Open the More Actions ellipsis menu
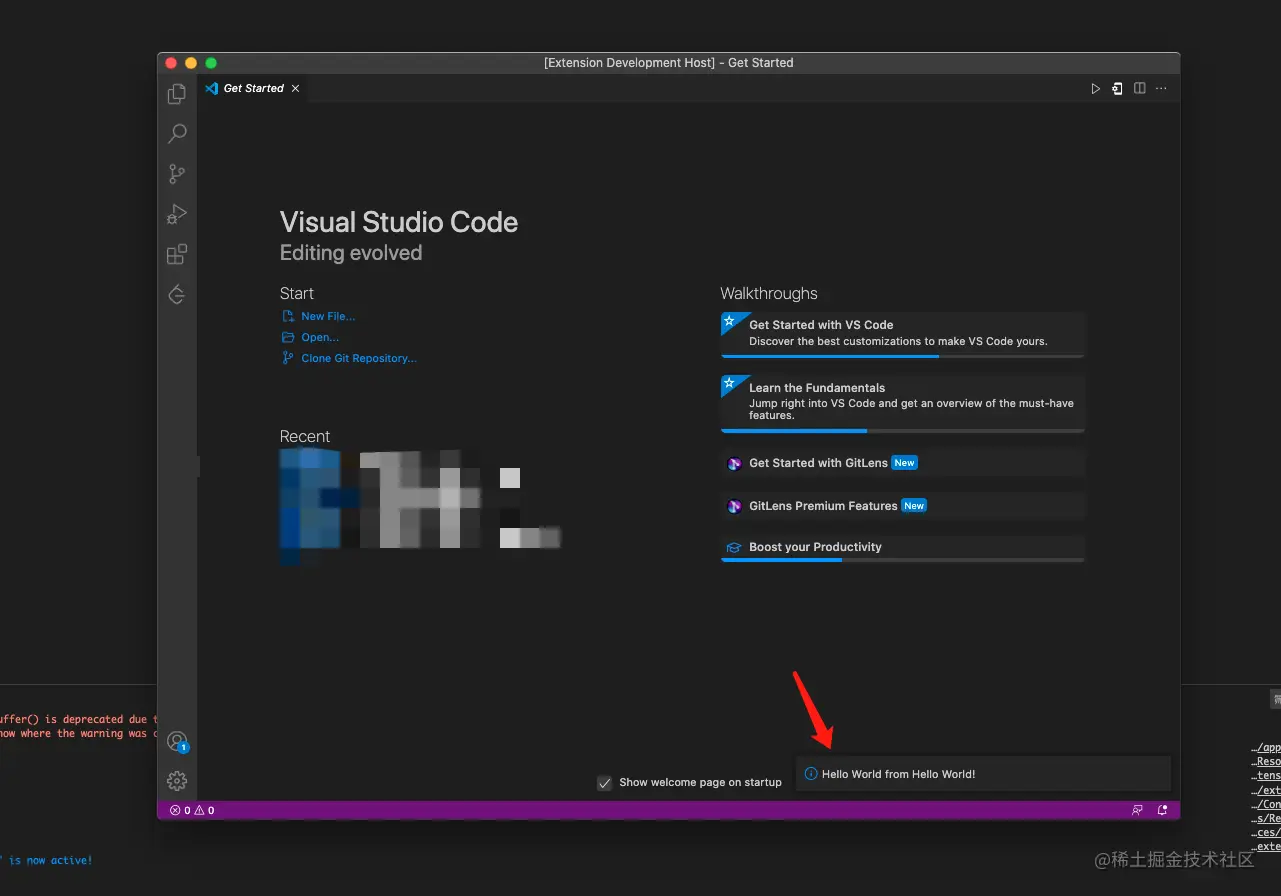1281x896 pixels. click(1161, 89)
